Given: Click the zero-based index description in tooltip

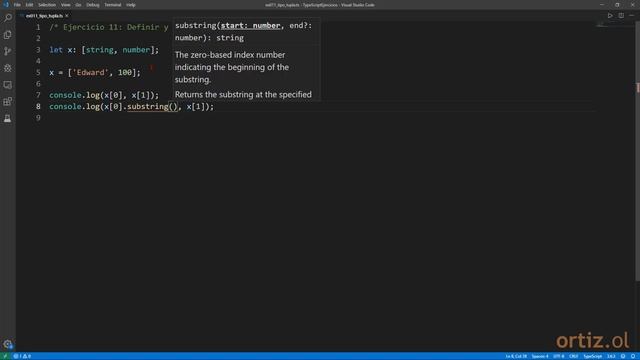Looking at the screenshot, I should [232, 67].
